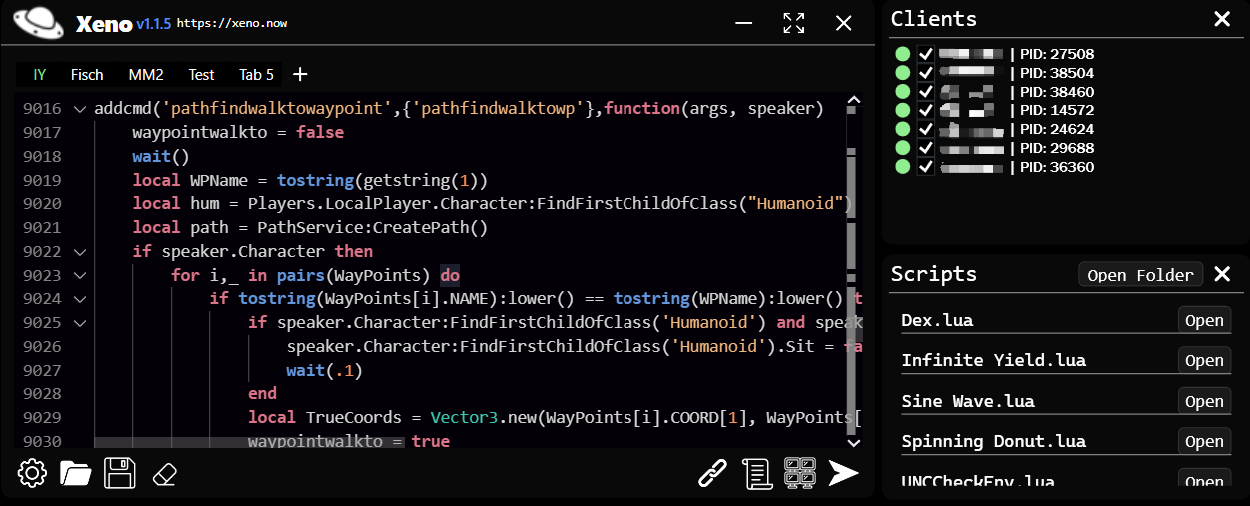1250x506 pixels.
Task: Deselect the client with PID 36360
Action: coord(926,167)
